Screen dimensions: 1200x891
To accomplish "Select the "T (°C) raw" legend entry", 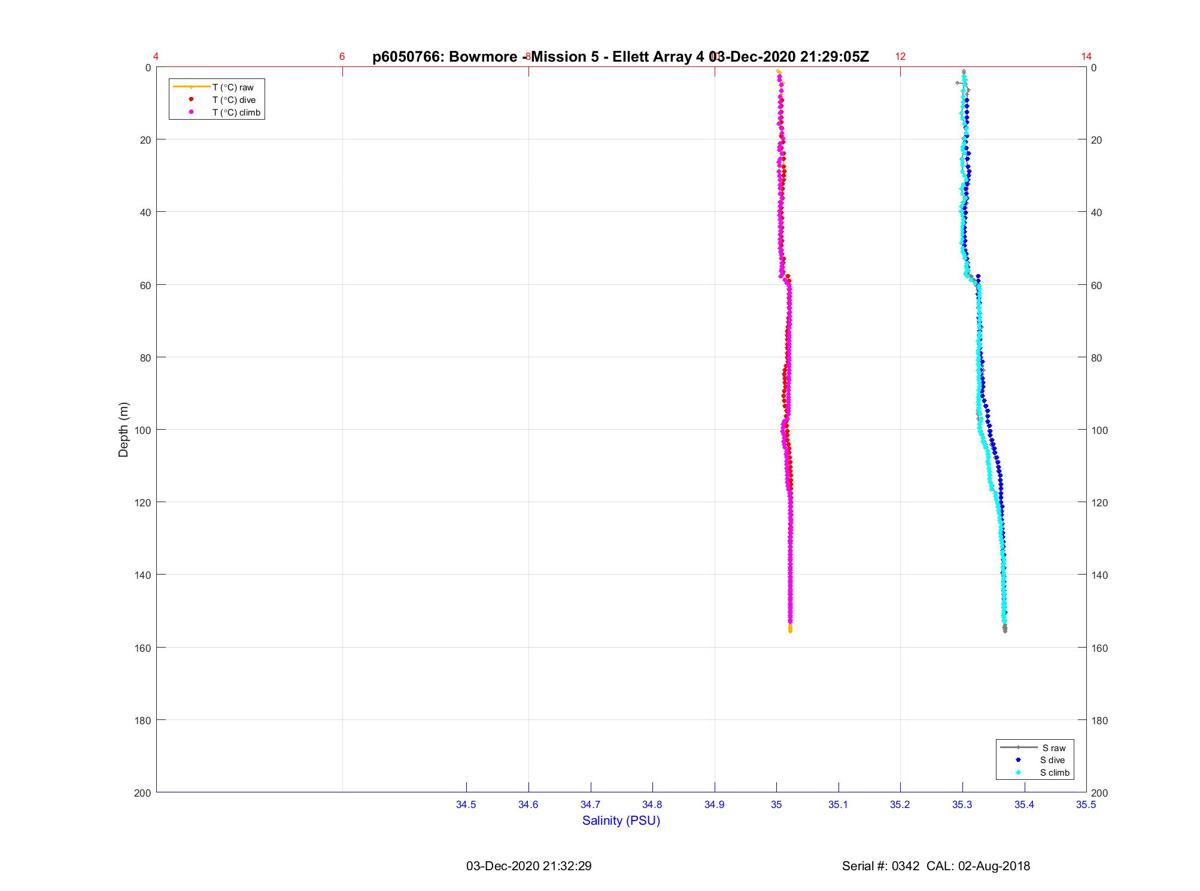I will coord(232,88).
